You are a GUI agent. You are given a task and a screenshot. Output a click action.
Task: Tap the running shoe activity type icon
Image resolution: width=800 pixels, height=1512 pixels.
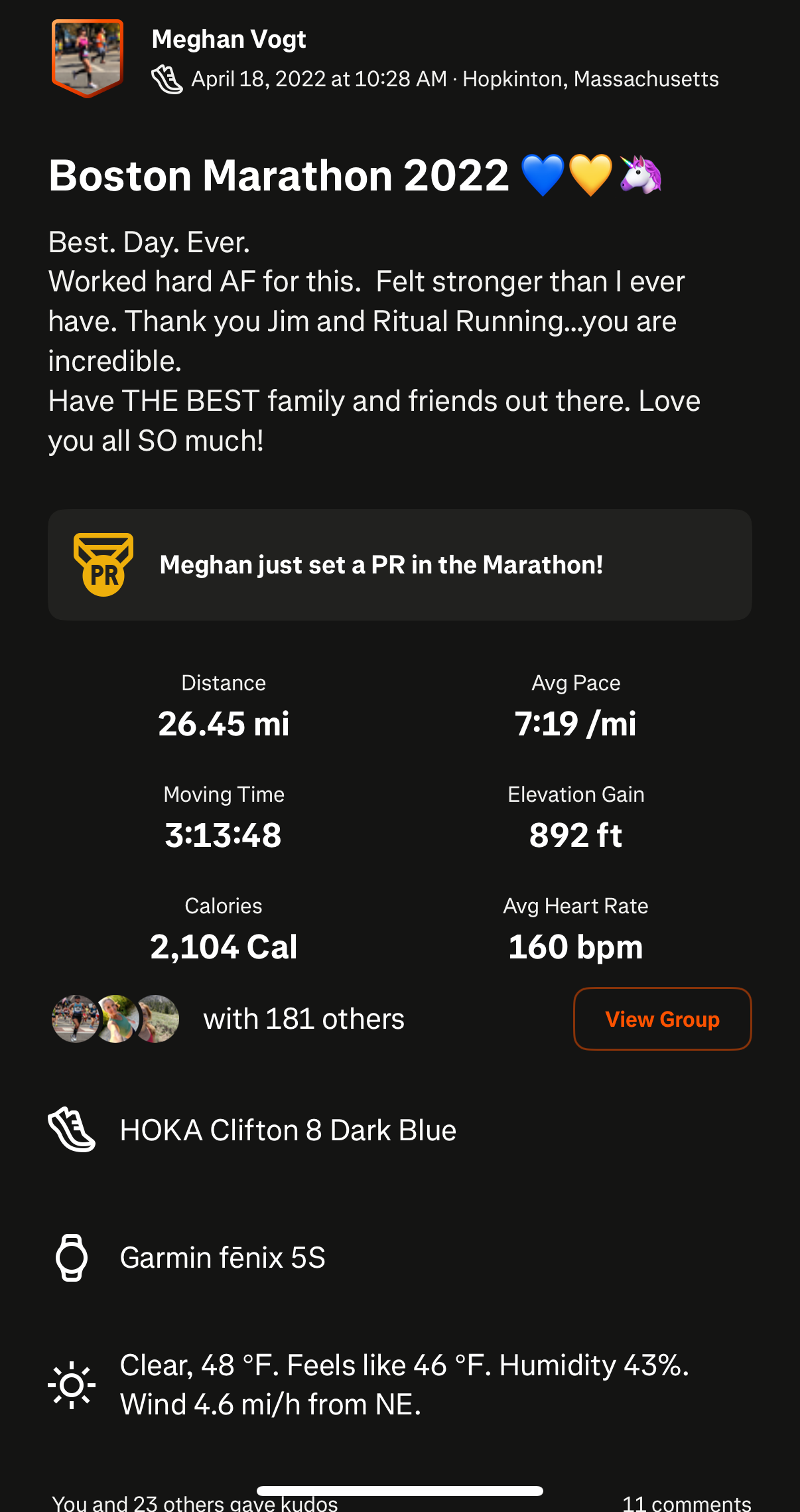point(167,80)
